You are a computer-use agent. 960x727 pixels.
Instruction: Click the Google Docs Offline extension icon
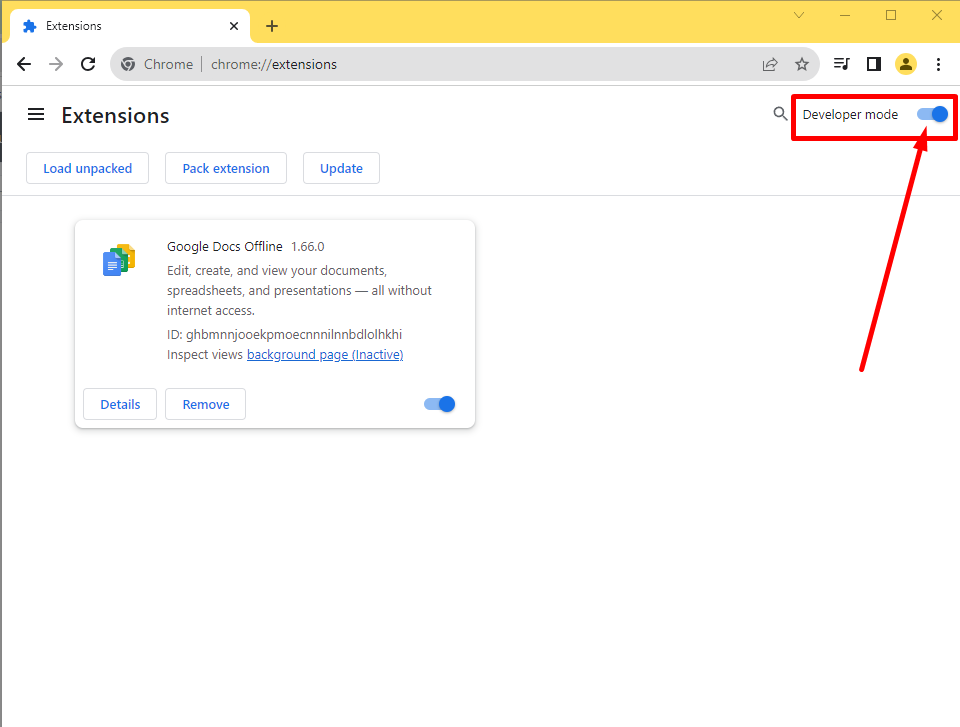click(x=118, y=259)
